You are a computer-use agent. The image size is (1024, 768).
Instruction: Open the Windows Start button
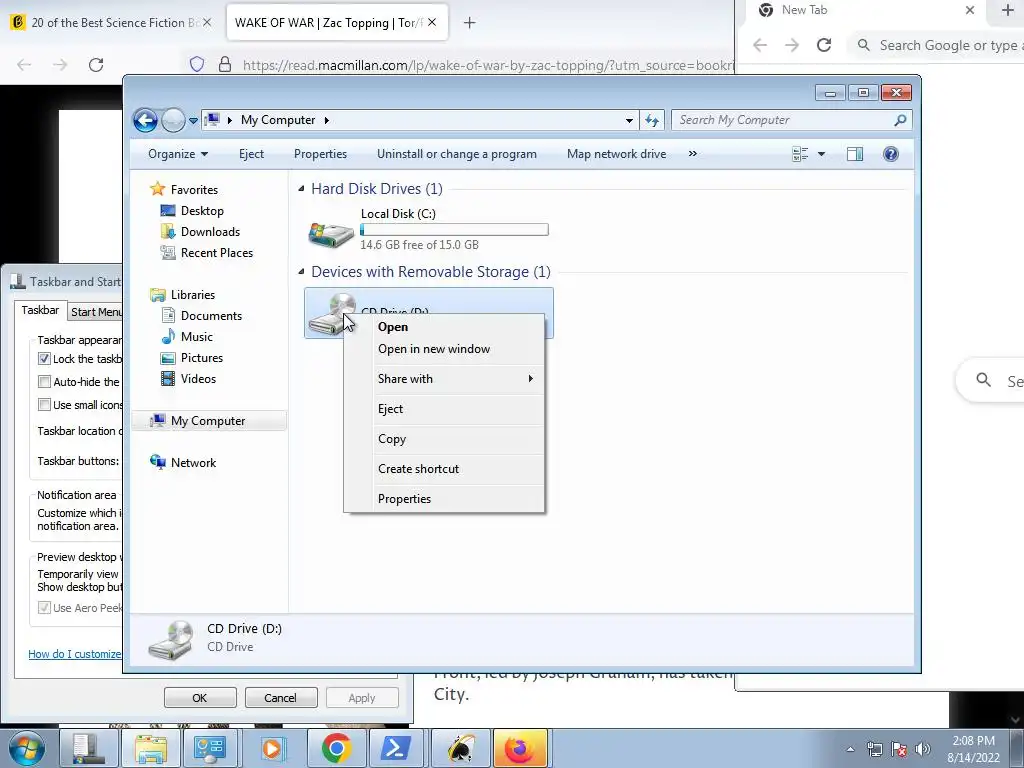pos(27,748)
